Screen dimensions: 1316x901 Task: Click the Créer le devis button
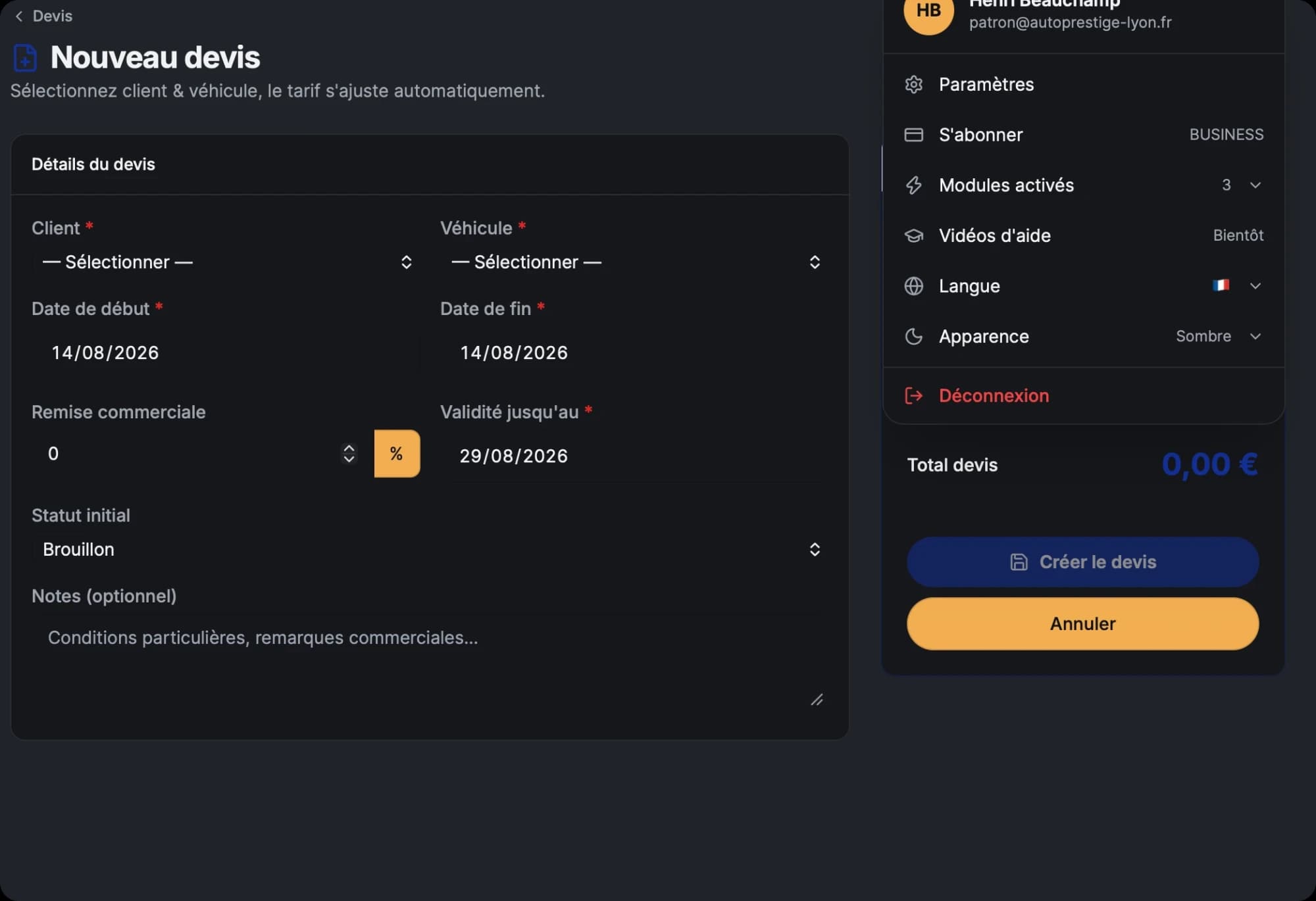[x=1083, y=562]
